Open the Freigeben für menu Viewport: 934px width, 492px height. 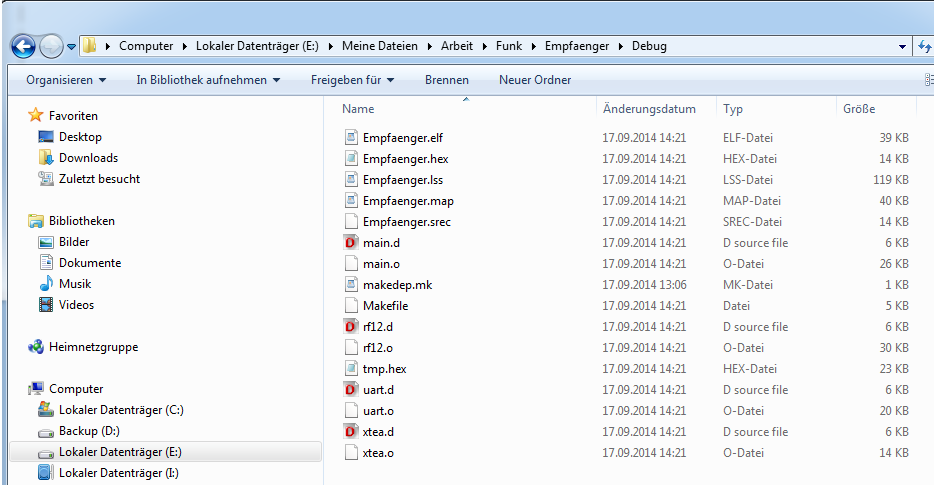click(x=352, y=80)
